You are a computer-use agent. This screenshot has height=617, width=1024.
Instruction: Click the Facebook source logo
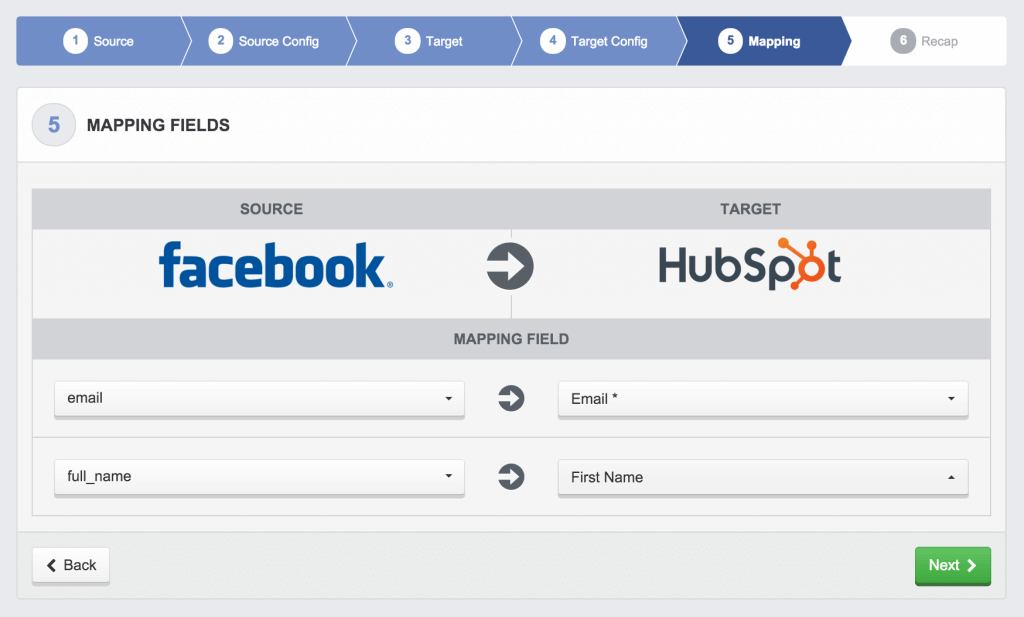point(276,266)
